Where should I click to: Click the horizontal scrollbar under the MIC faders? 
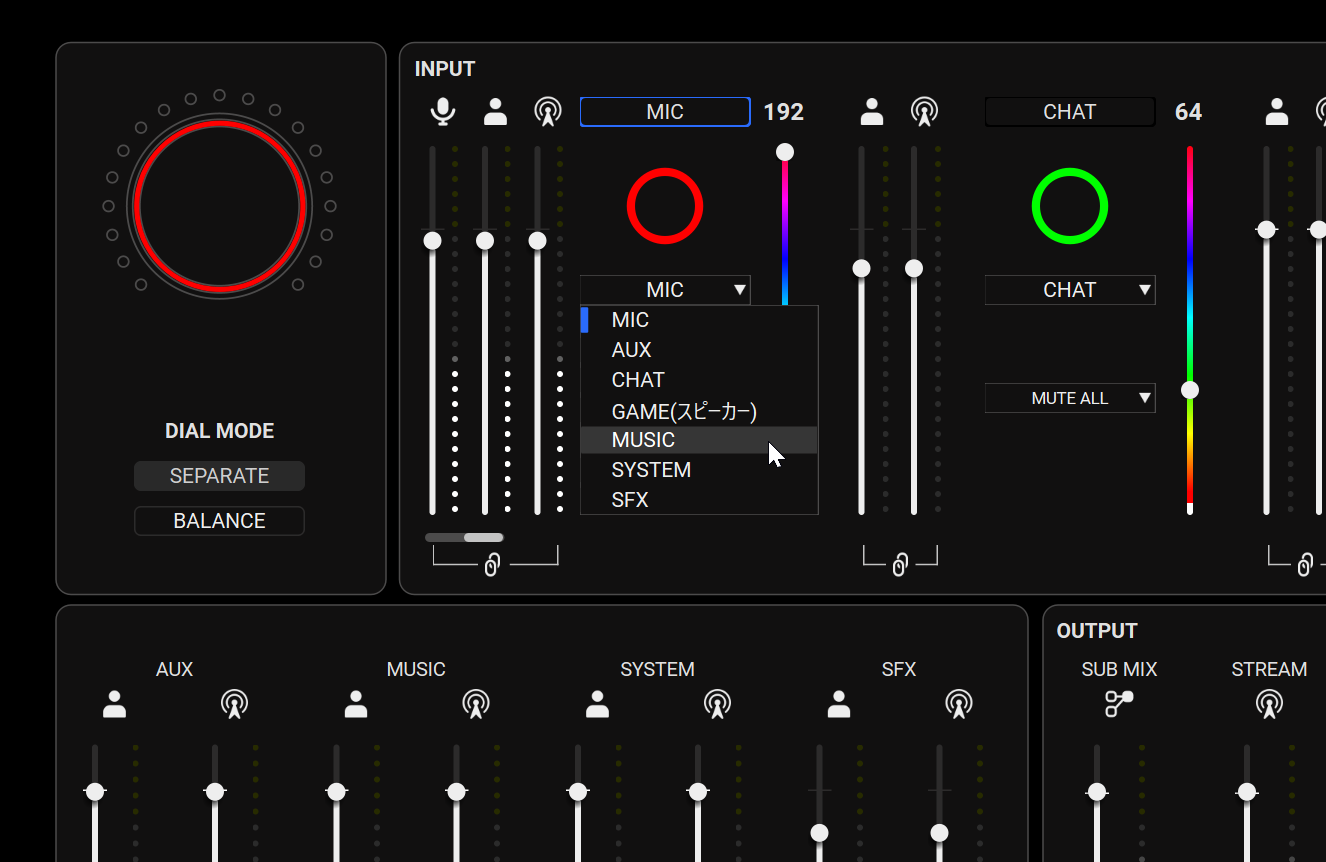pyautogui.click(x=464, y=537)
